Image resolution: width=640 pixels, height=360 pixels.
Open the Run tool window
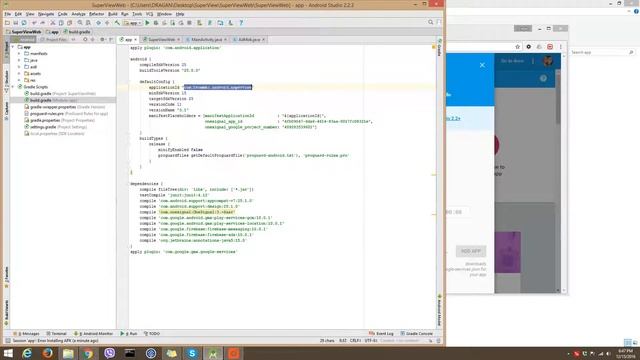(x=129, y=333)
